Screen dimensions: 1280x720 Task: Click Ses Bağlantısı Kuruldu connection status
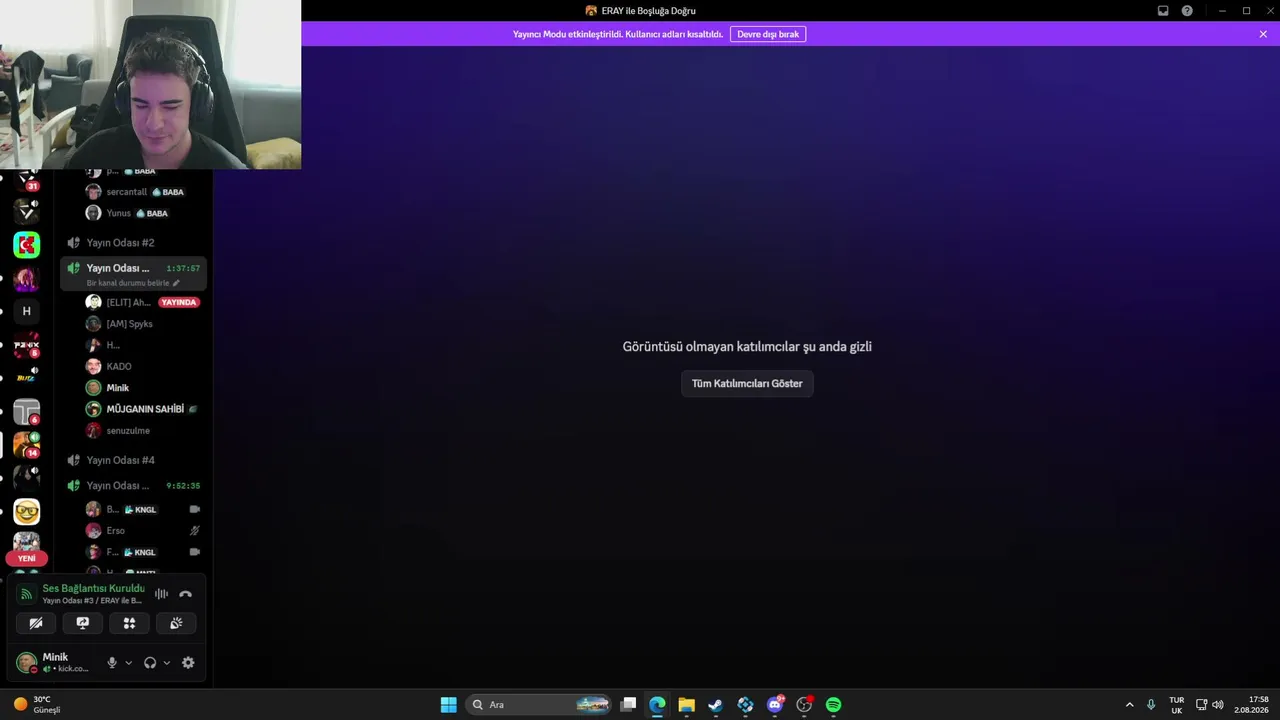click(x=93, y=589)
